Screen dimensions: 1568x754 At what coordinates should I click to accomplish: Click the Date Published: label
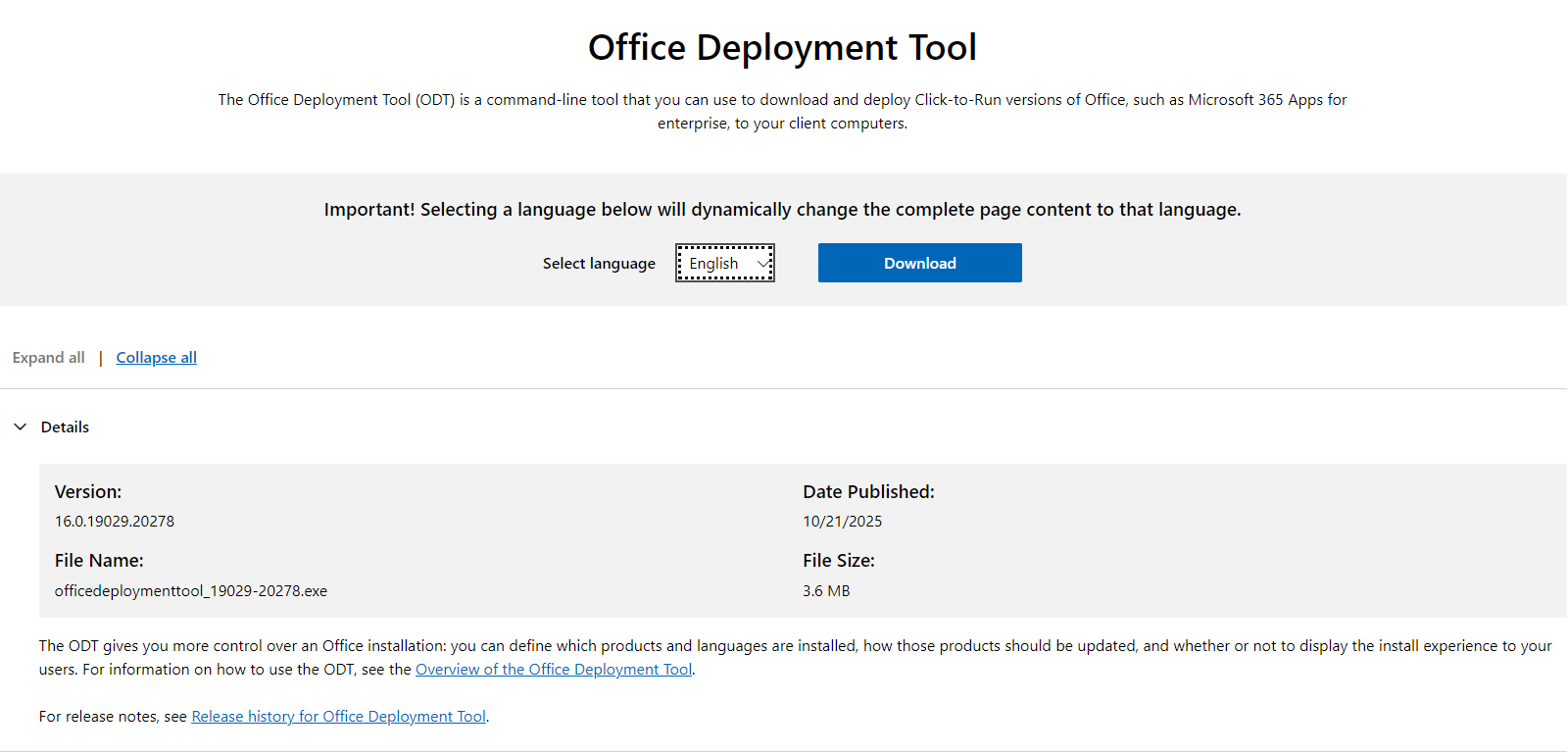[868, 492]
